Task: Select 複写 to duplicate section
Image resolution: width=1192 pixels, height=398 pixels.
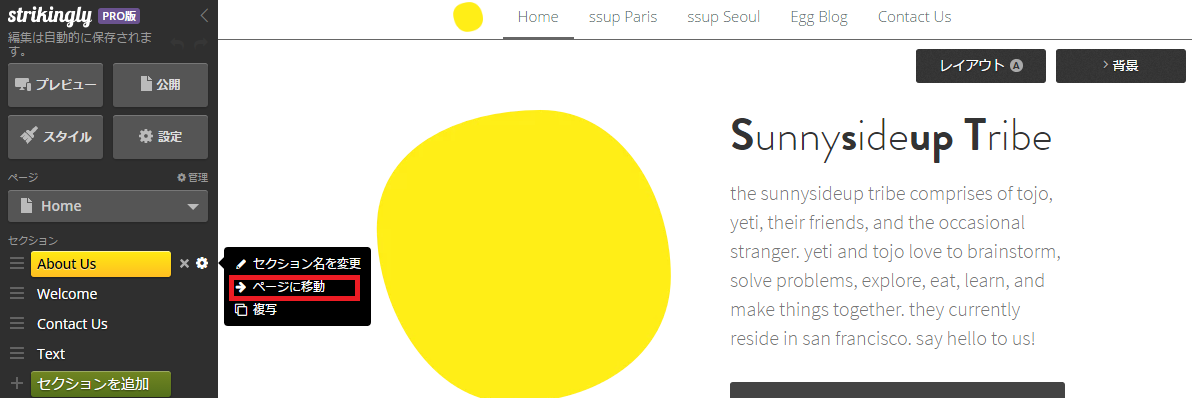Action: [256, 310]
